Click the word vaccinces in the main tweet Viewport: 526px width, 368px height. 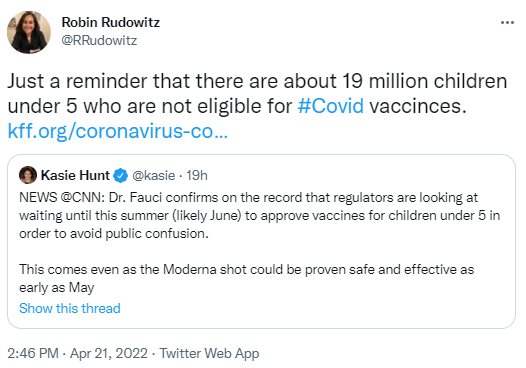tap(418, 106)
